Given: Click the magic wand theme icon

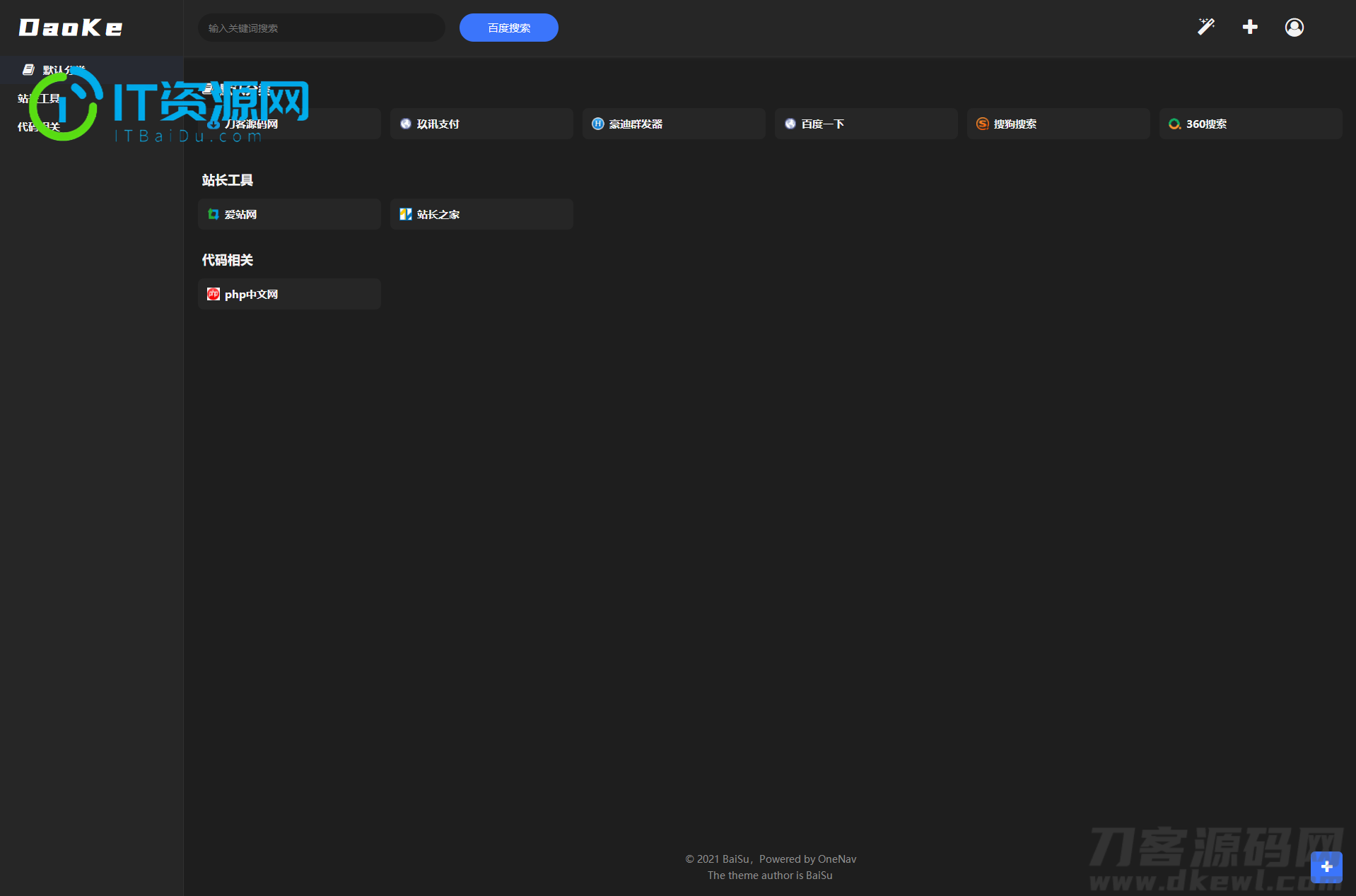Looking at the screenshot, I should (x=1206, y=27).
